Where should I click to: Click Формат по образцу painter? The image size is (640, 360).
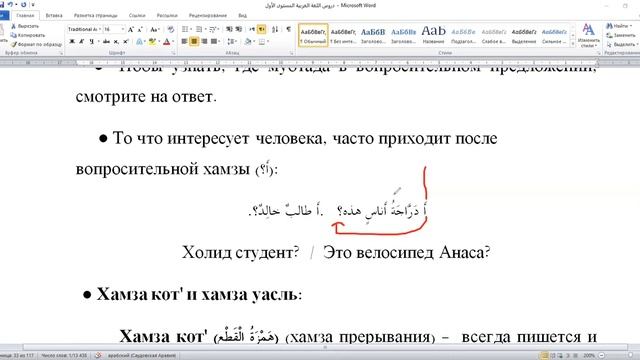point(36,44)
